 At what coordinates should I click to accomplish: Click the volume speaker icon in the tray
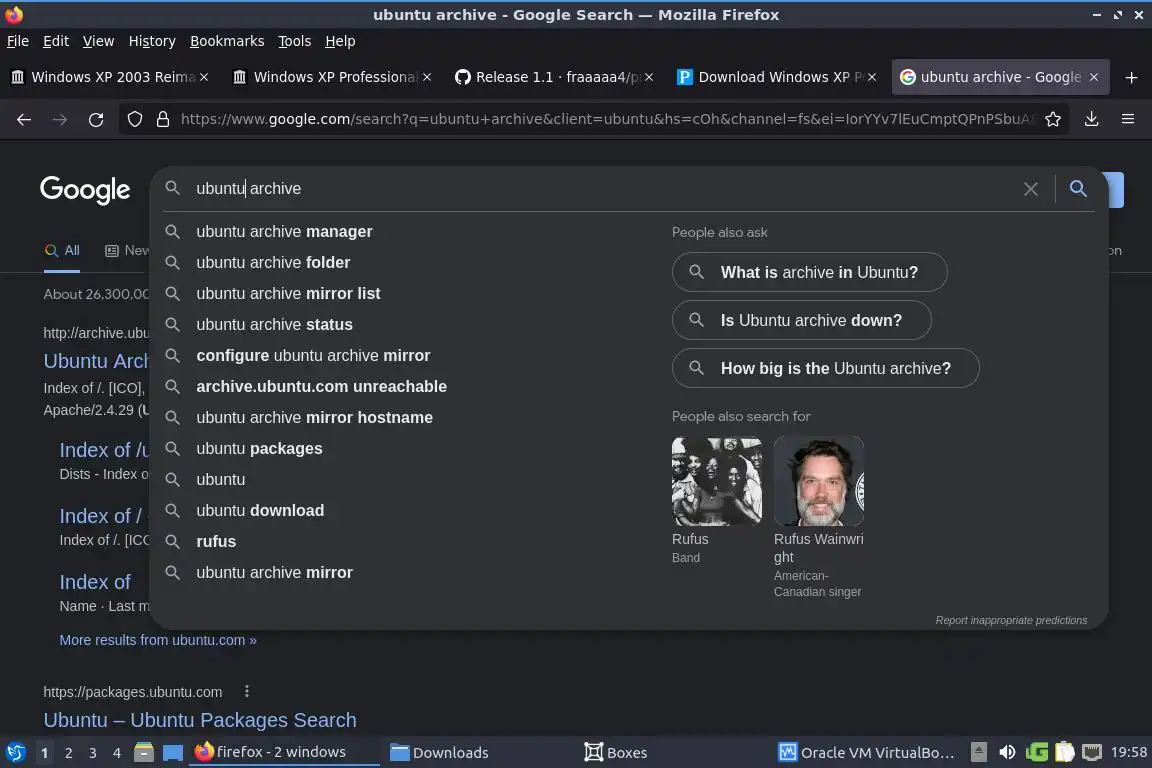1007,753
